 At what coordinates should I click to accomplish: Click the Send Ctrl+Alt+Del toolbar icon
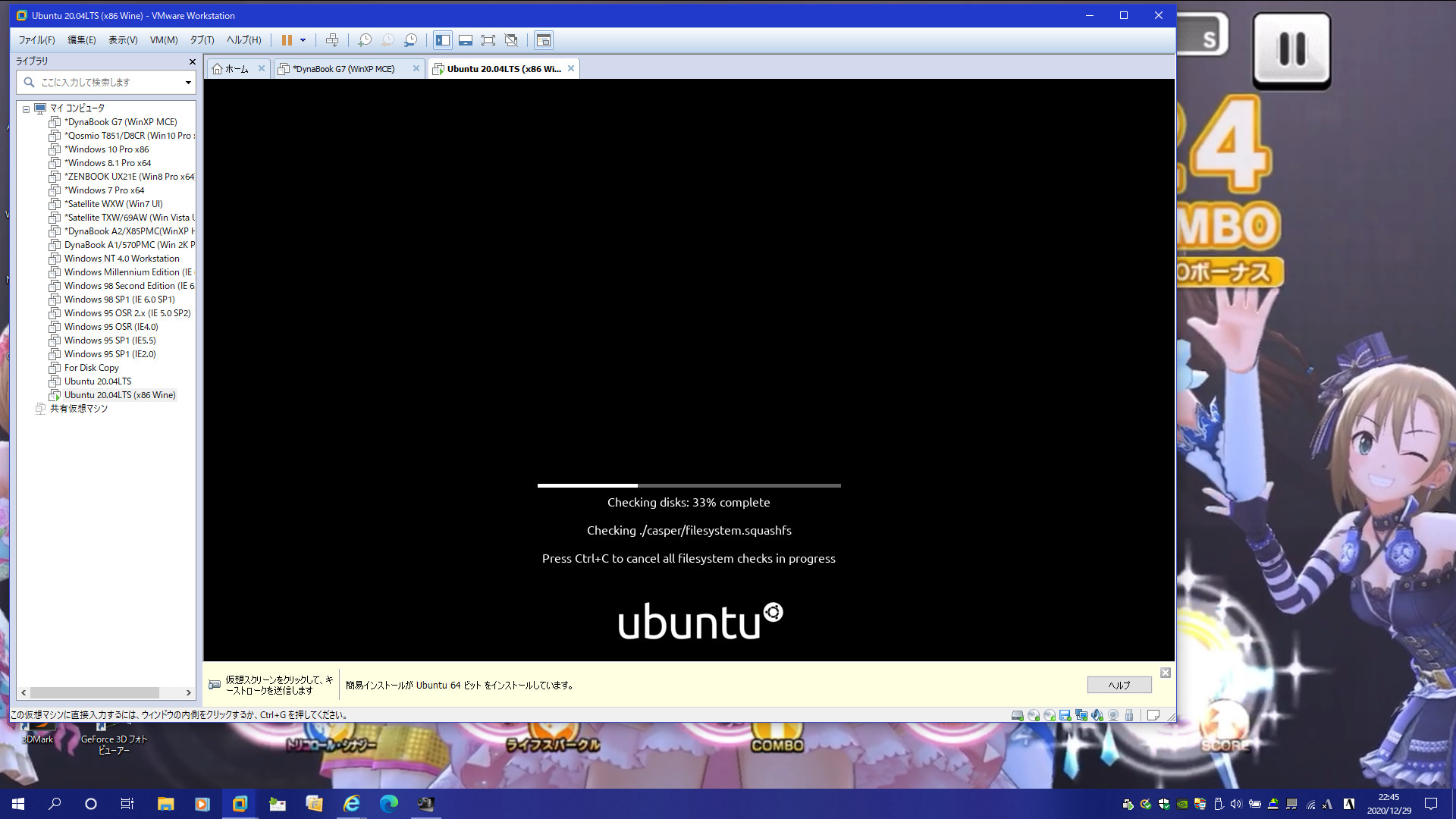pyautogui.click(x=332, y=40)
